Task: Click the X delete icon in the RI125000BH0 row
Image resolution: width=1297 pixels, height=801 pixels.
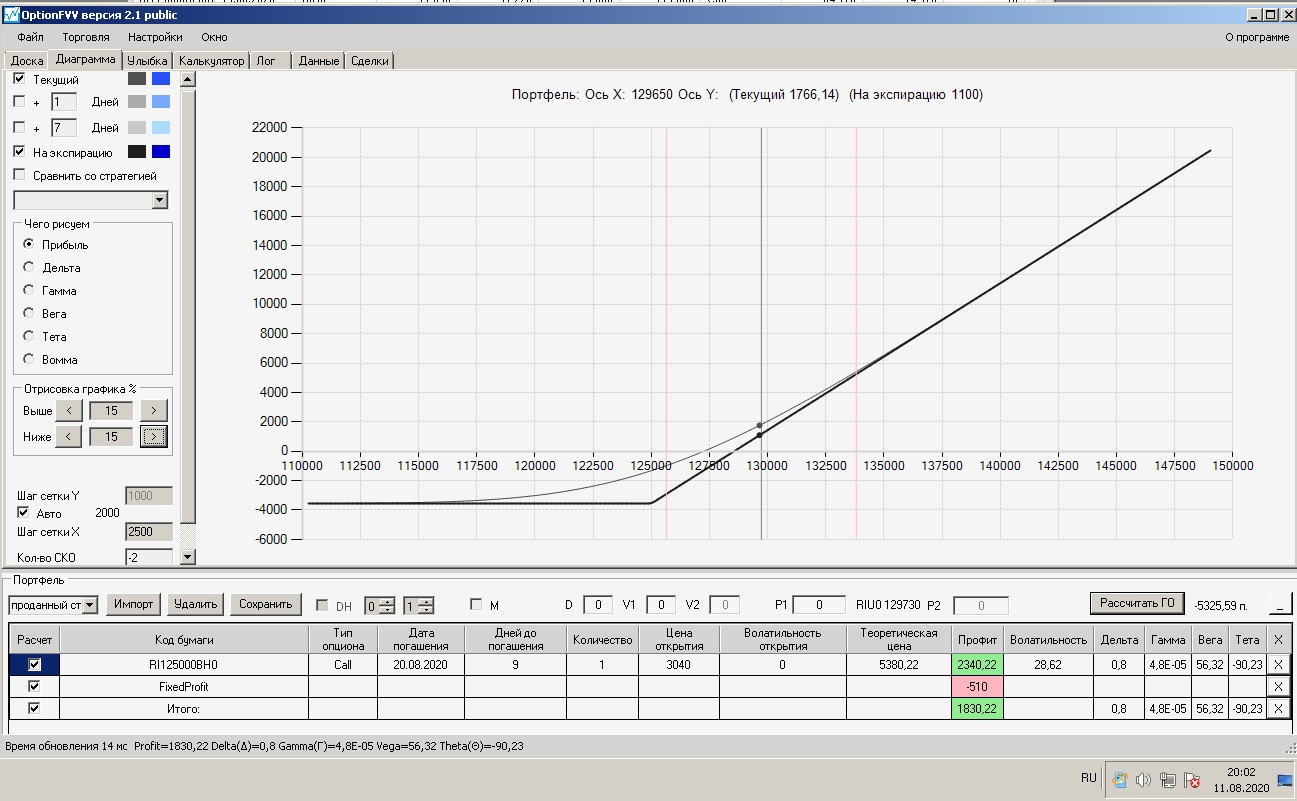Action: coord(1277,664)
